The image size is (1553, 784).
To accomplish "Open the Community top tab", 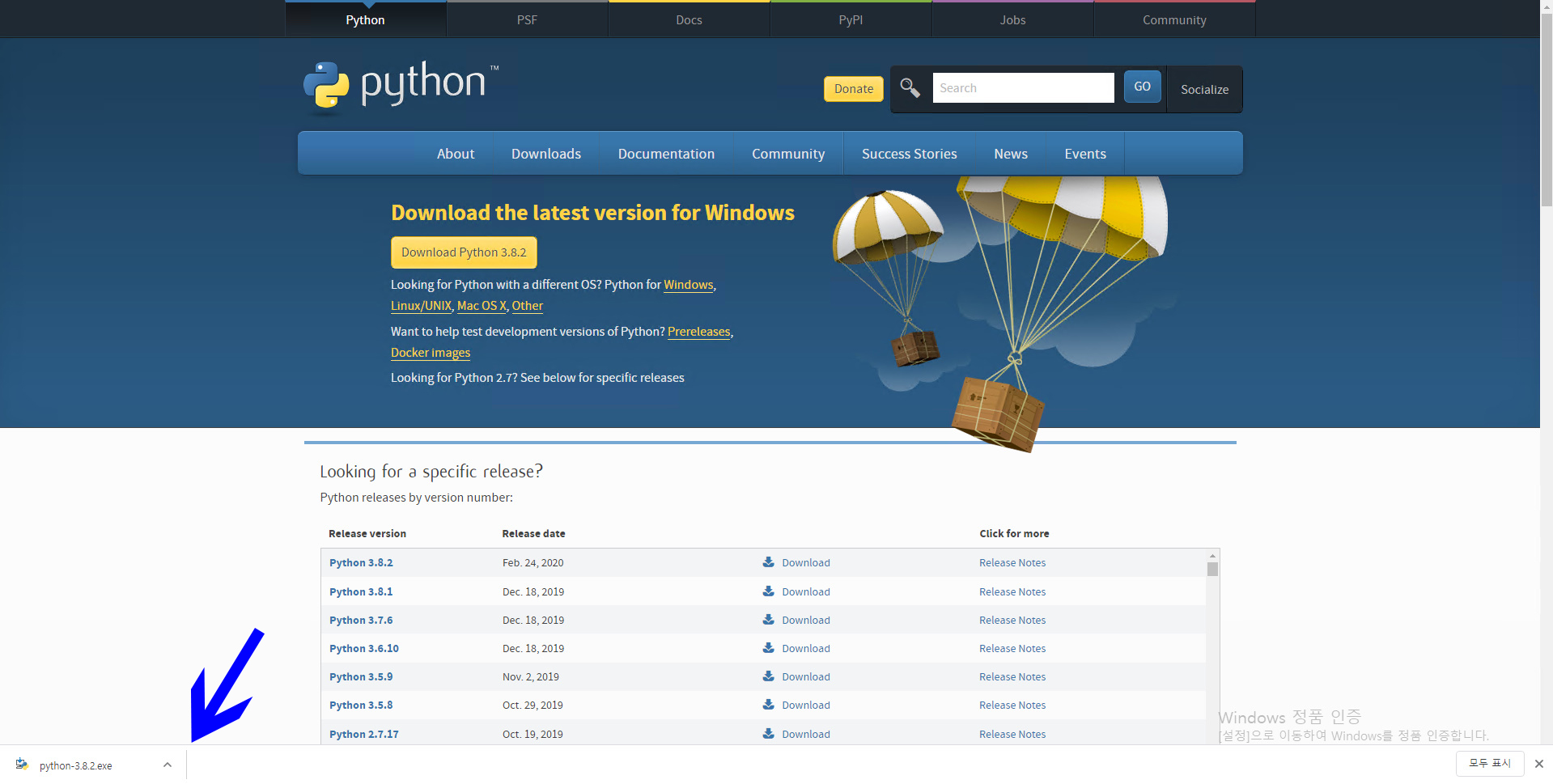I will pos(1174,19).
